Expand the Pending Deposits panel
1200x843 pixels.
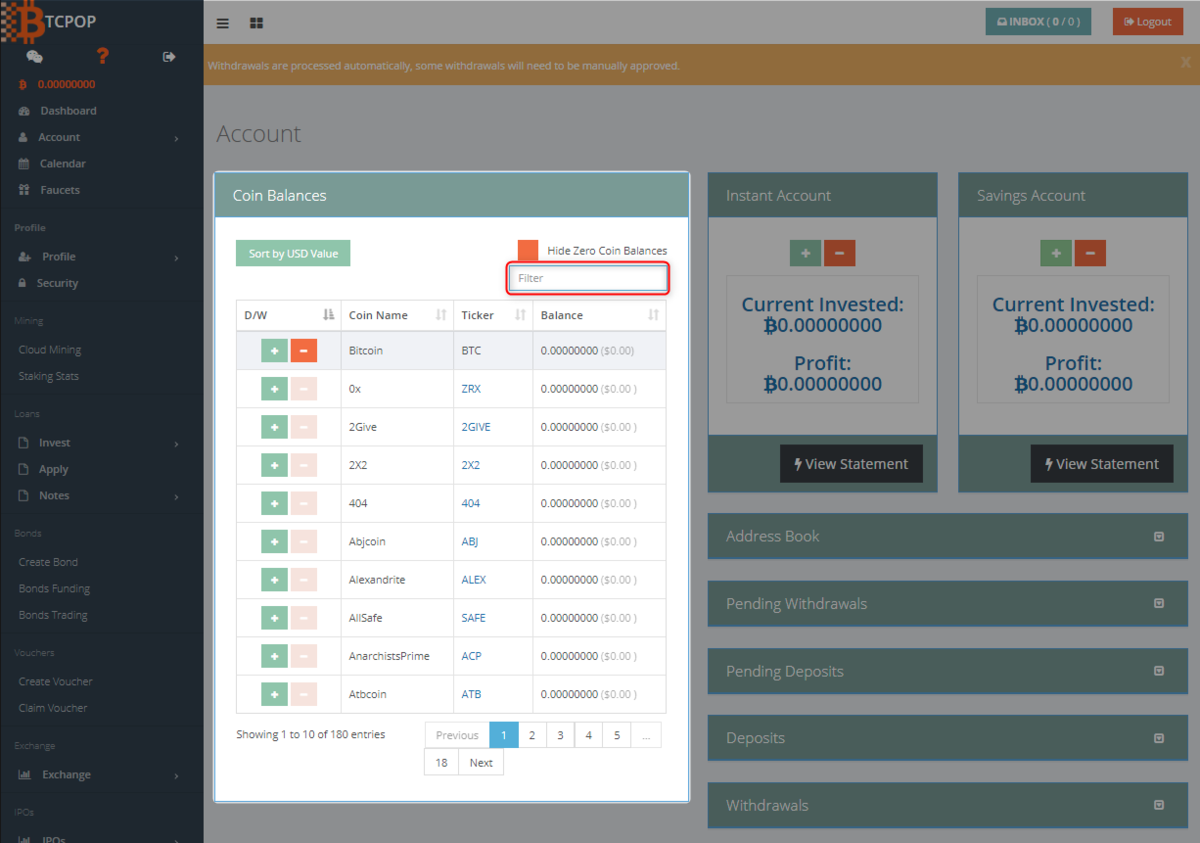[1159, 671]
